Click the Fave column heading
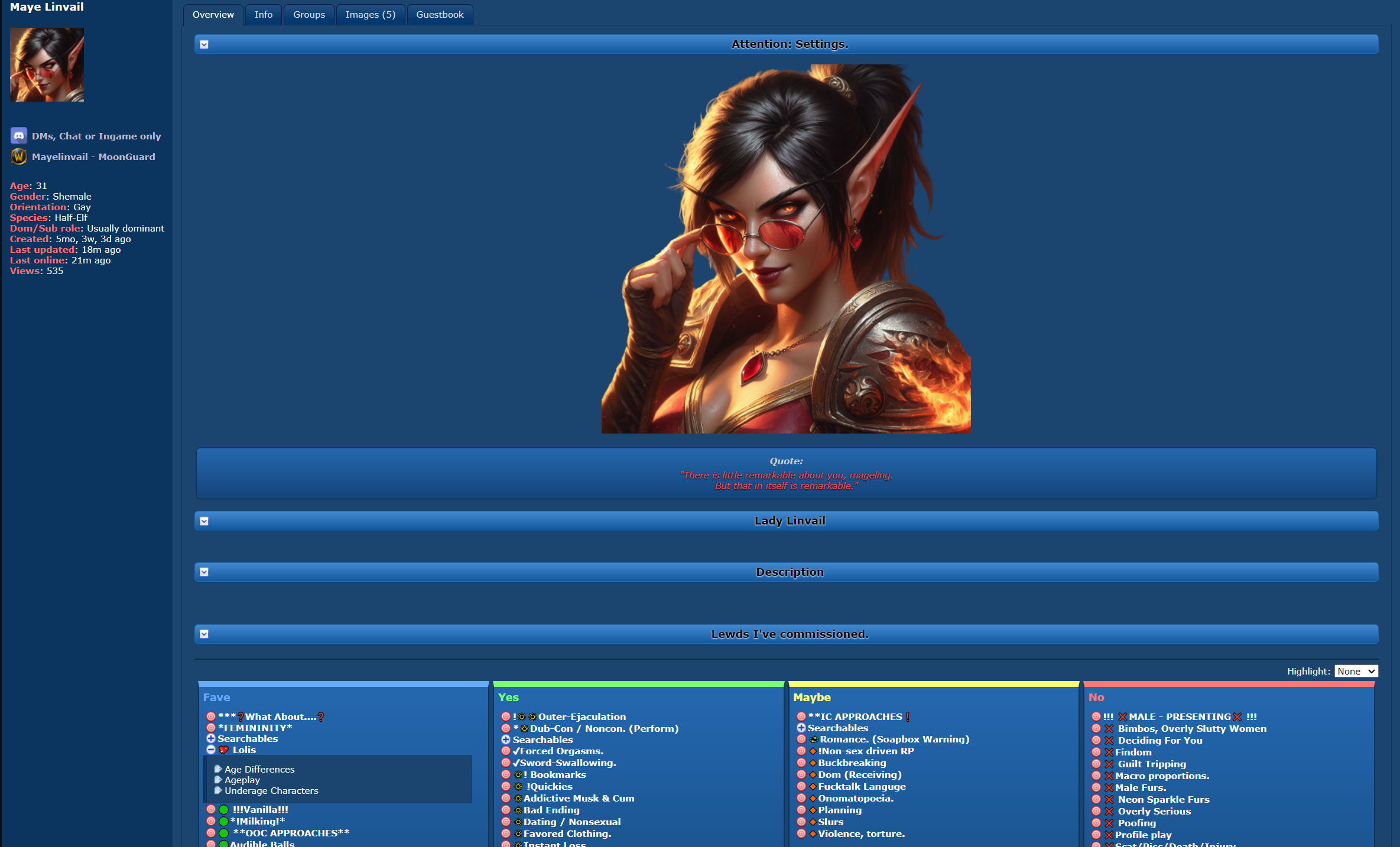The width and height of the screenshot is (1400, 847). 216,698
